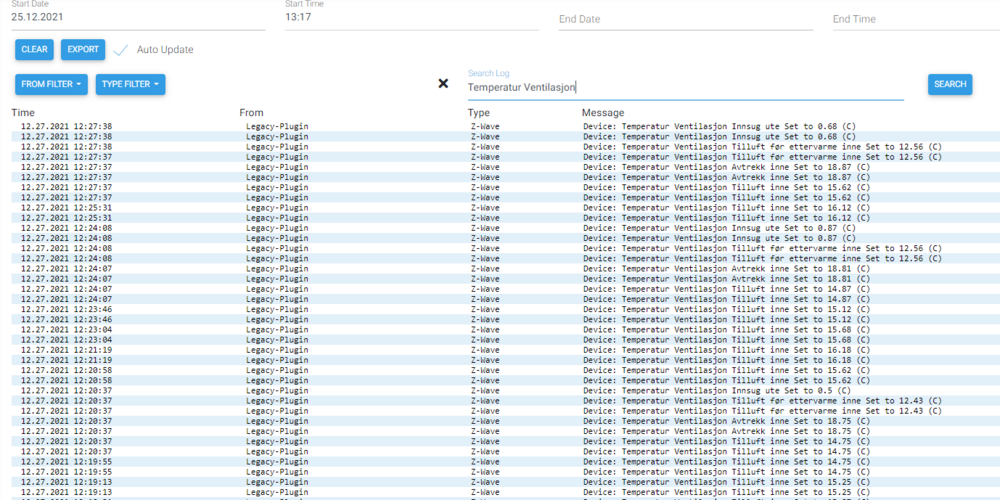1000x500 pixels.
Task: Edit the Start Time field
Action: [x=411, y=17]
